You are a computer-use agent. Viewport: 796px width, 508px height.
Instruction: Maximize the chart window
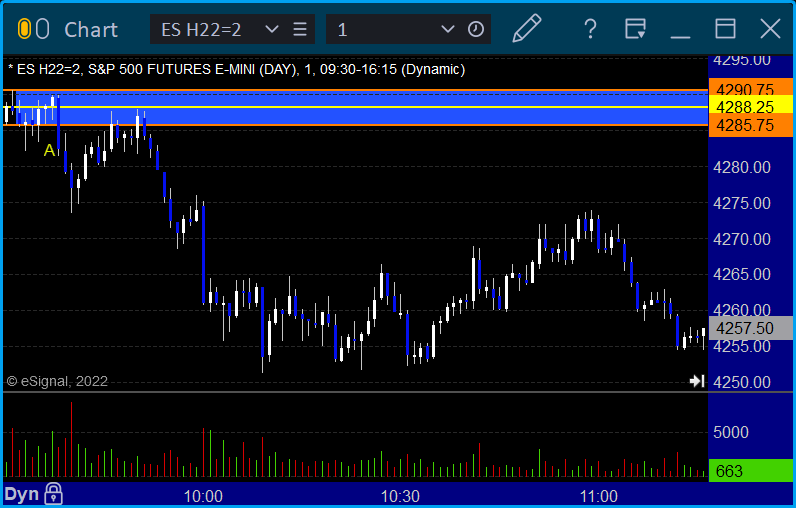(725, 29)
